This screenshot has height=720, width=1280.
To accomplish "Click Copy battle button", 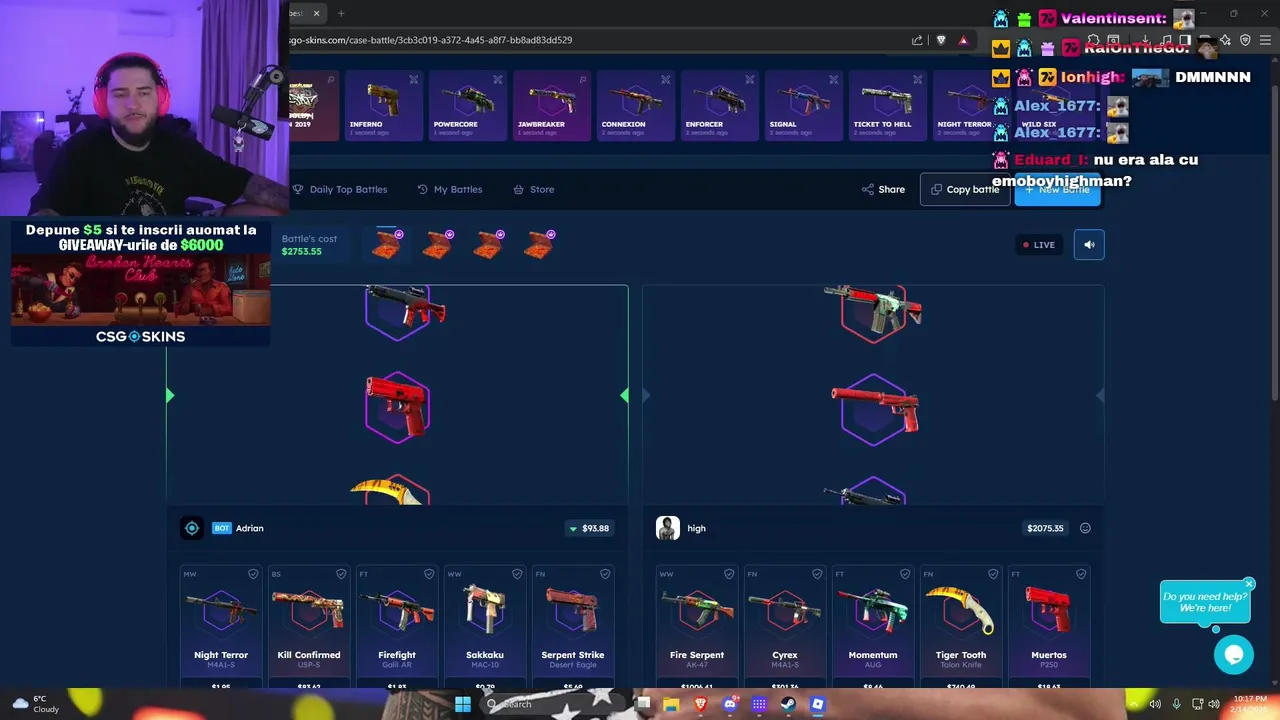I will 965,189.
